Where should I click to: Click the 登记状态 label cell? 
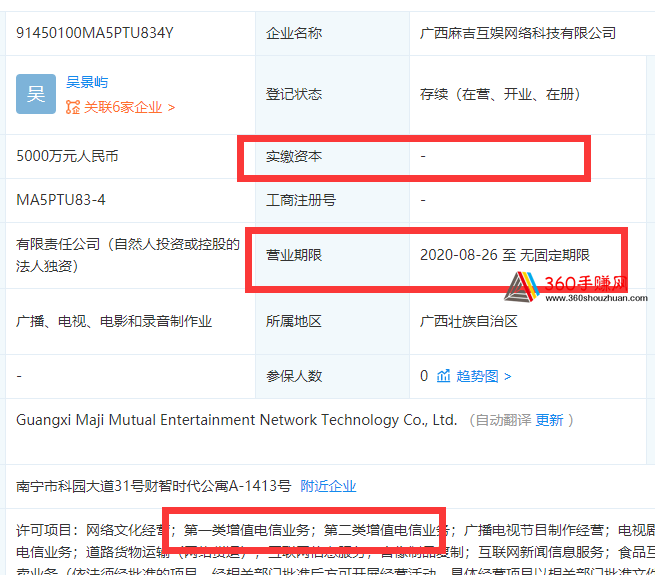click(333, 95)
